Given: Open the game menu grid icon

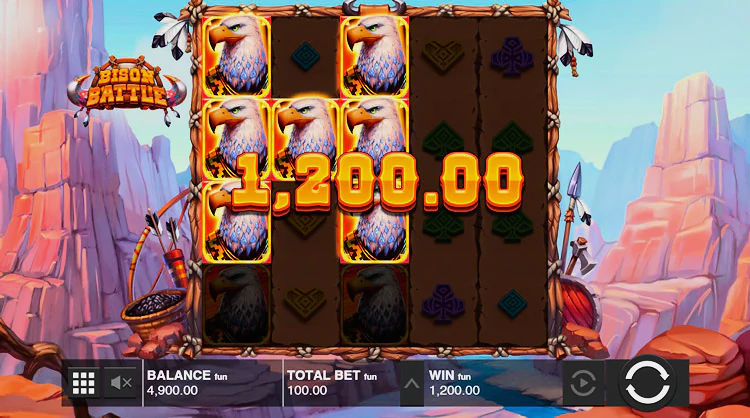Looking at the screenshot, I should [84, 383].
